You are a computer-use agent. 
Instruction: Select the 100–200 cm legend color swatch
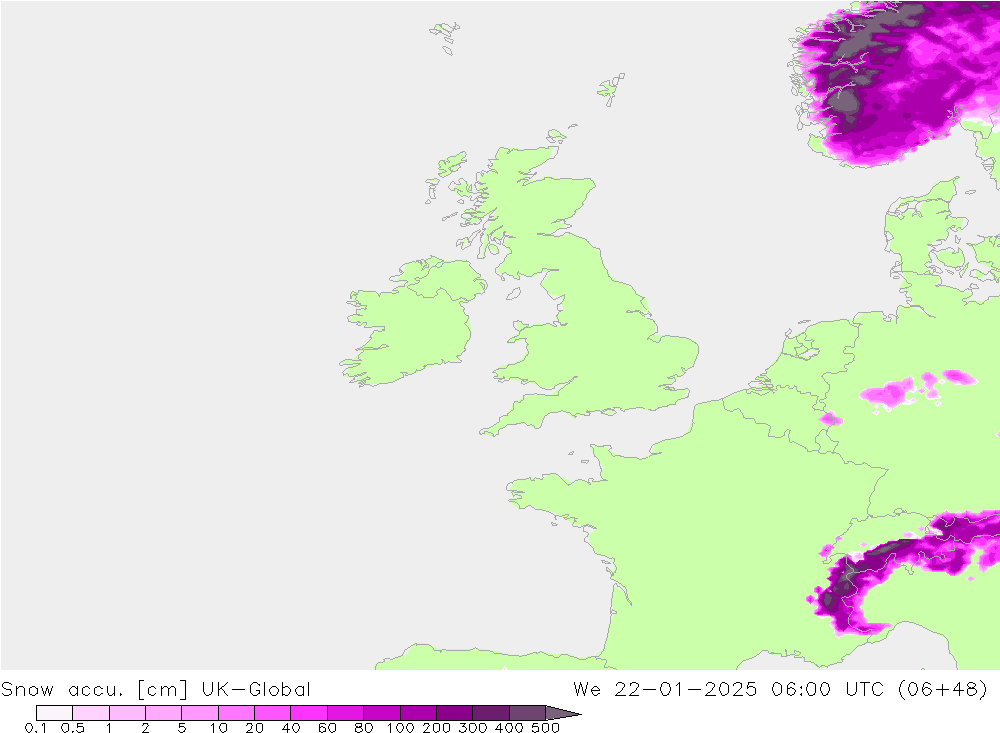(x=418, y=713)
